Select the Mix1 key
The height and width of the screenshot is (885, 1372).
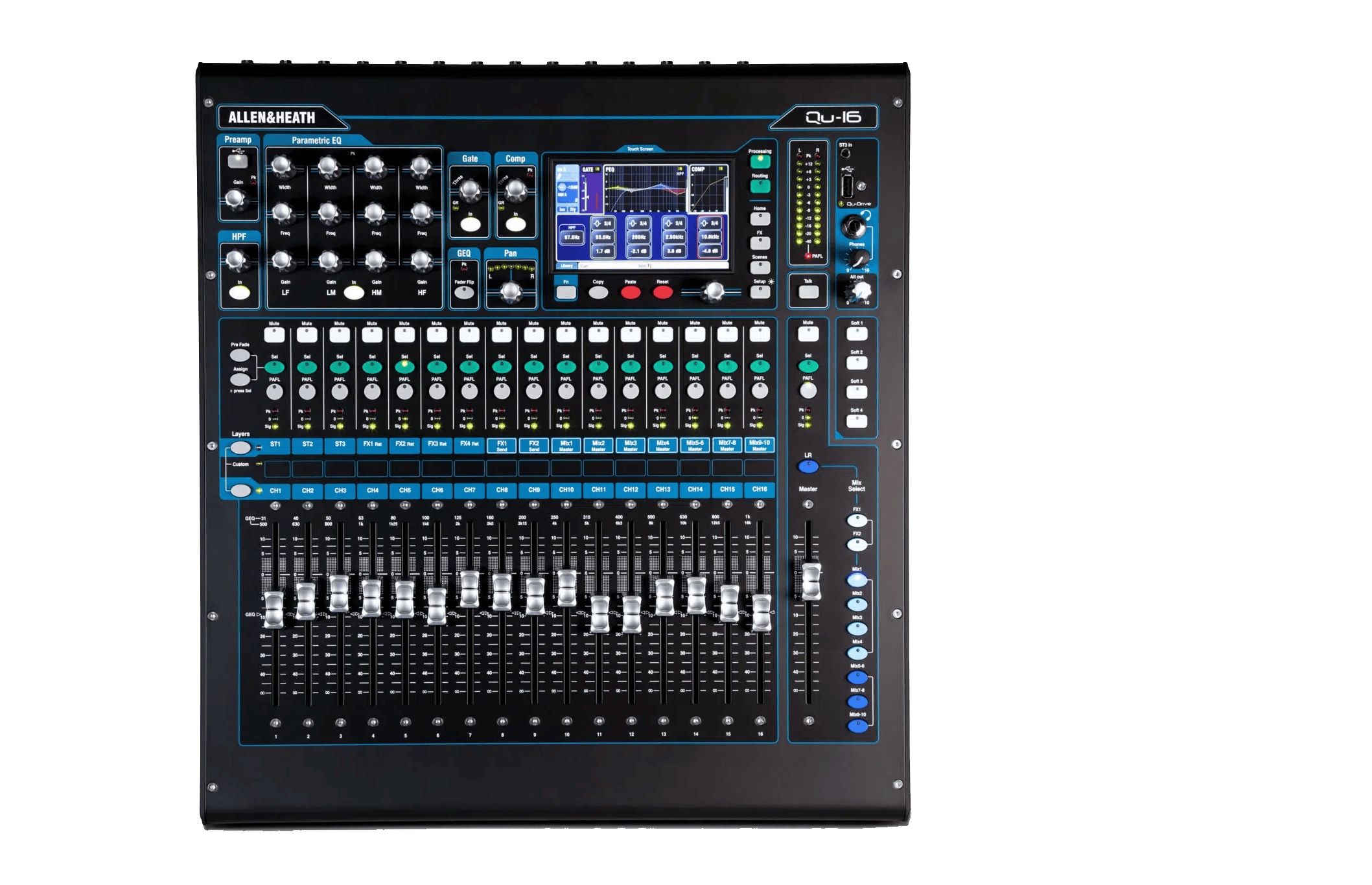tap(857, 580)
